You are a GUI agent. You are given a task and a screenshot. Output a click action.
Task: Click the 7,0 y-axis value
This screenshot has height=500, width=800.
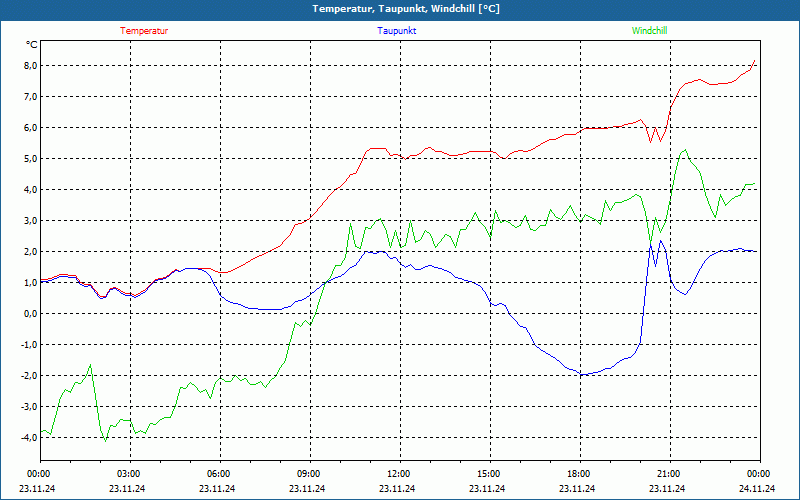coord(31,96)
